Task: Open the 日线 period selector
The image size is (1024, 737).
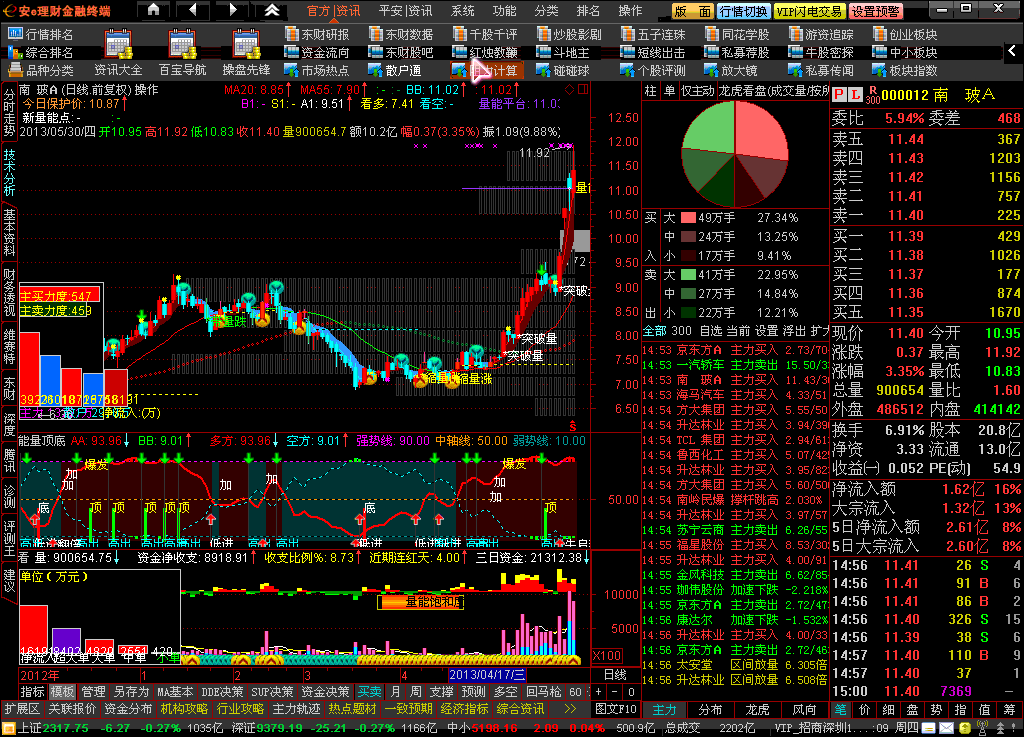Action: point(615,675)
